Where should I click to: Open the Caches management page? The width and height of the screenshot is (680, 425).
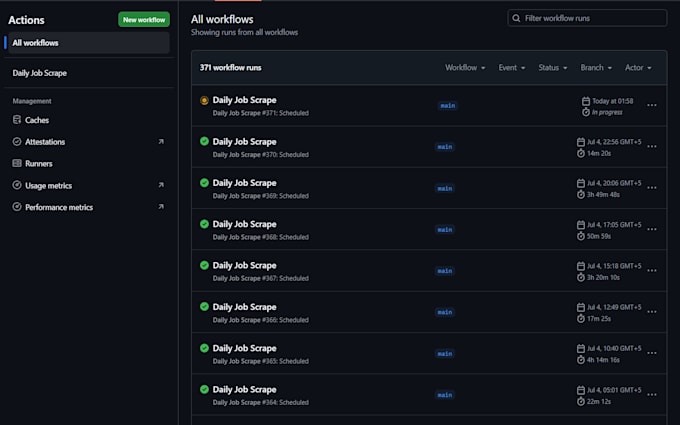[x=37, y=120]
